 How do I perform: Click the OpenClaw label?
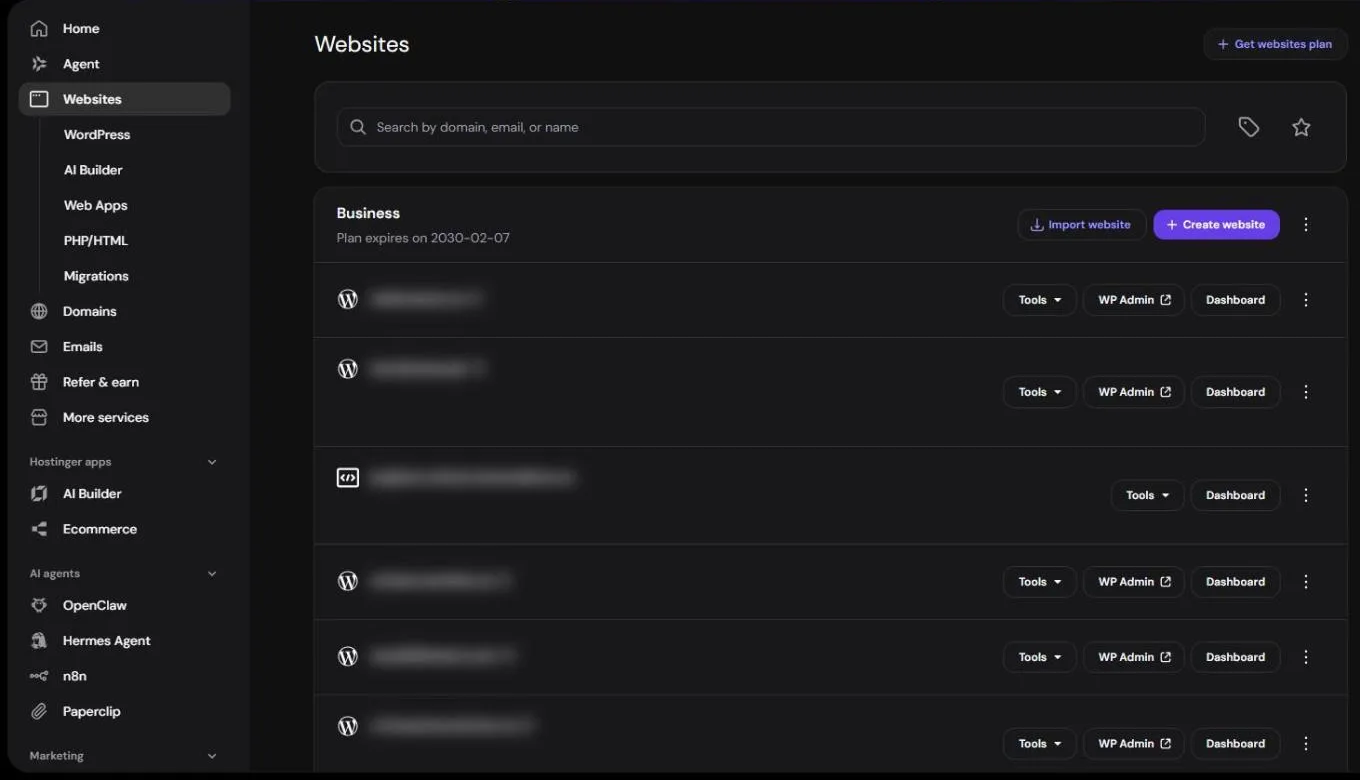coord(95,605)
